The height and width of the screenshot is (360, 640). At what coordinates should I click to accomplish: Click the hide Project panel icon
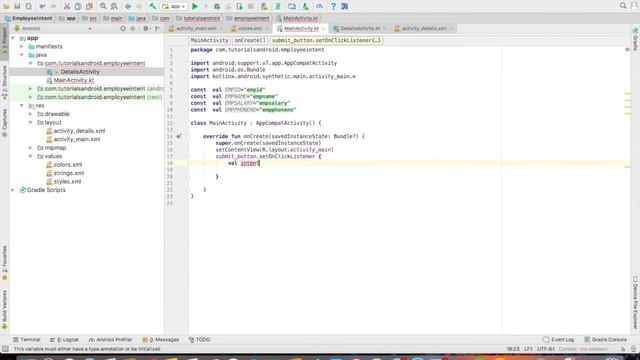158,29
